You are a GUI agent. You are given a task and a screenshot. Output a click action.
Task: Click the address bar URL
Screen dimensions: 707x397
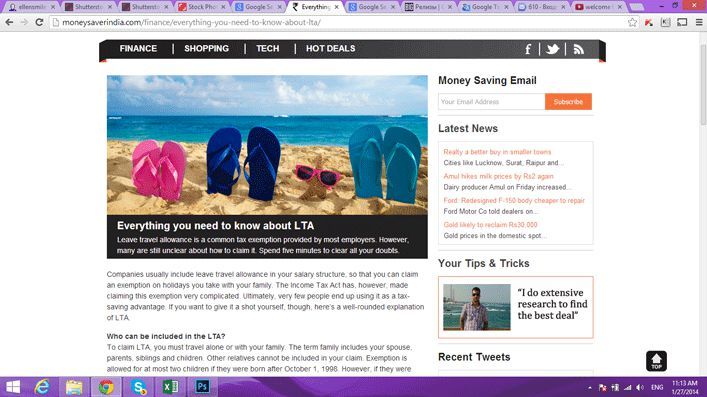point(191,22)
